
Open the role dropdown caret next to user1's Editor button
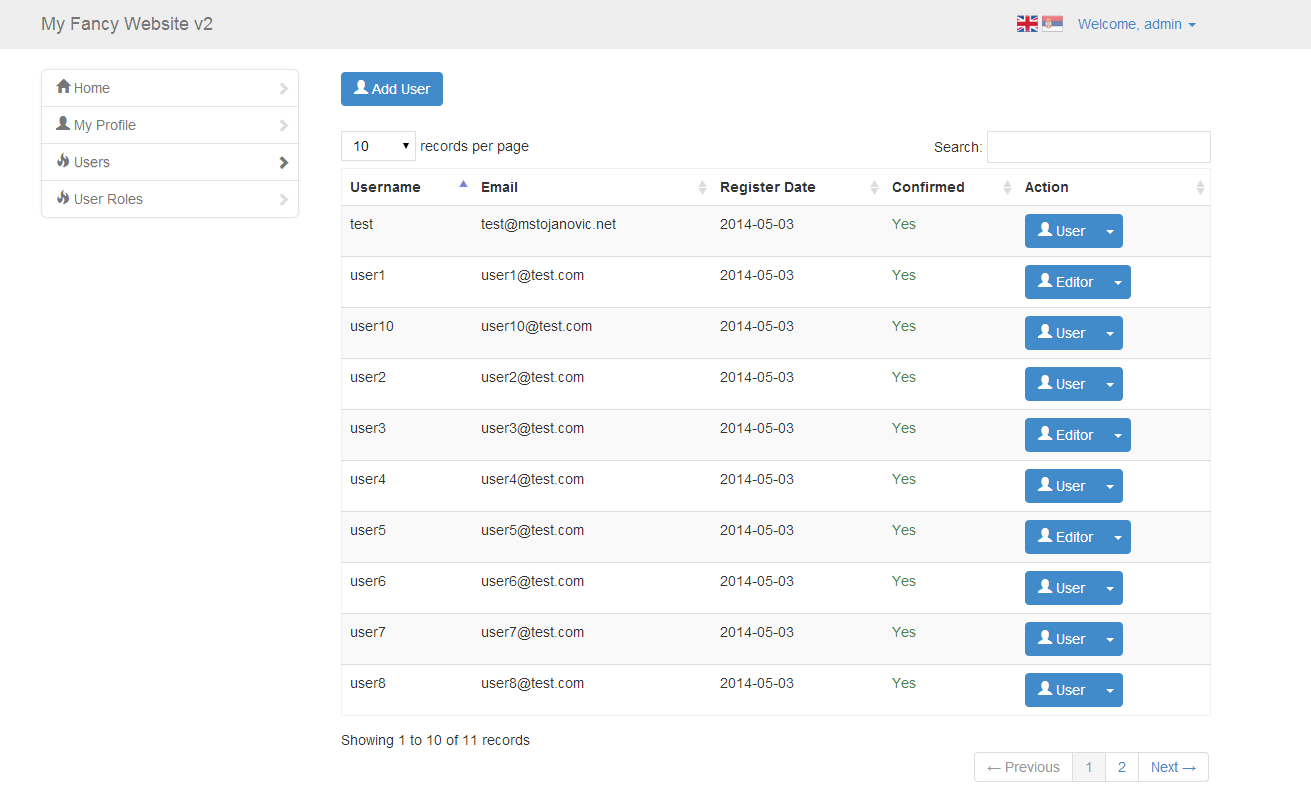[x=1117, y=282]
